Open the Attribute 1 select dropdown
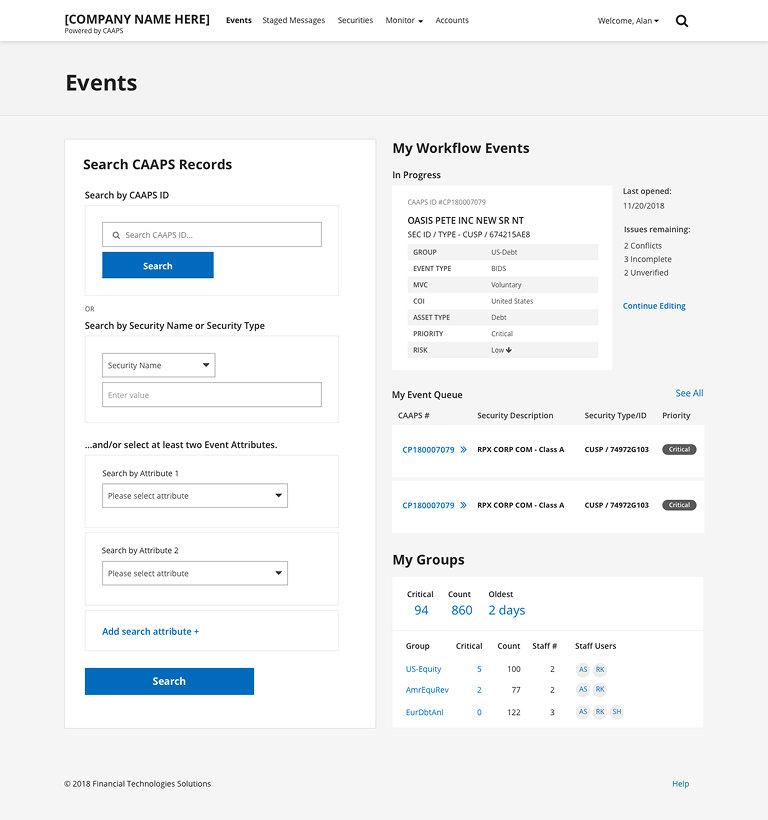 pyautogui.click(x=194, y=495)
